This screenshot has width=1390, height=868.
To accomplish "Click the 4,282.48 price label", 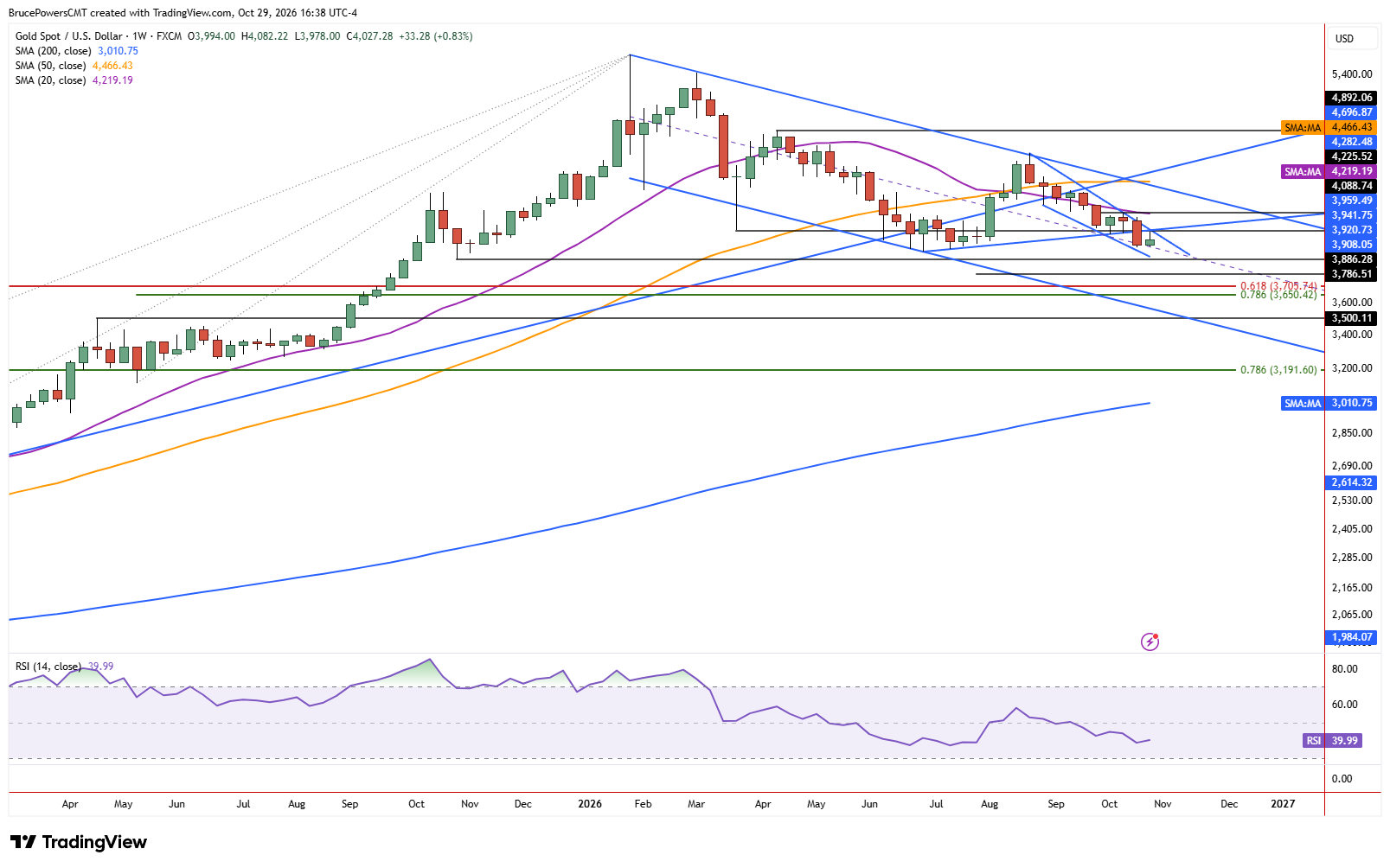I will (1351, 143).
